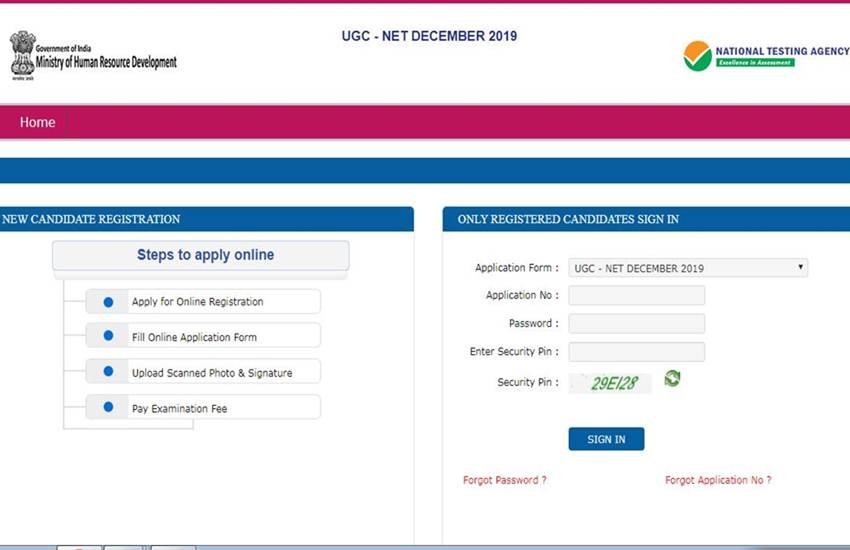Viewport: 850px width, 550px height.
Task: Click the UGC - NET DECEMBER 2019 page title
Action: click(429, 37)
